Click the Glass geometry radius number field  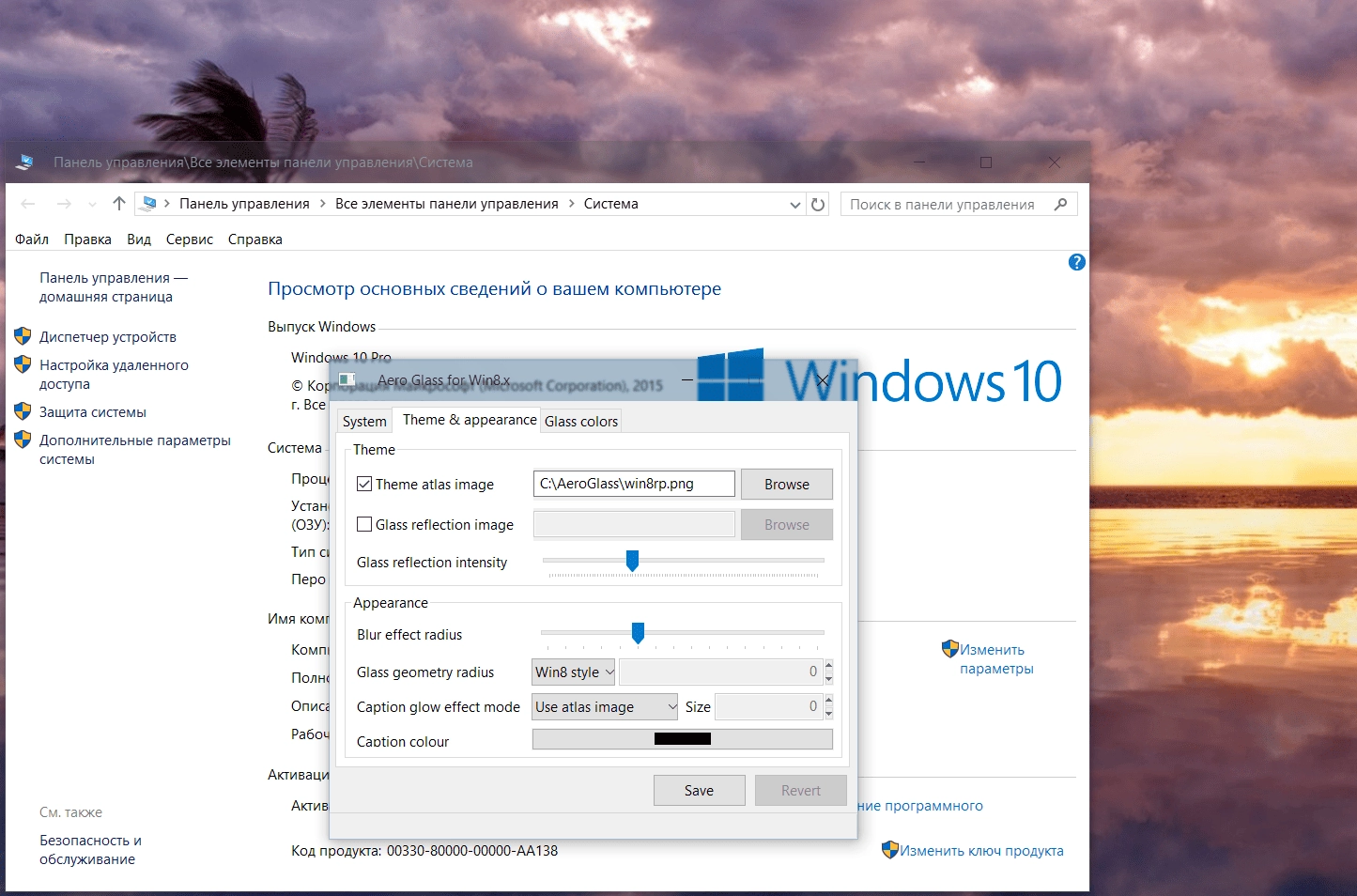pos(720,672)
